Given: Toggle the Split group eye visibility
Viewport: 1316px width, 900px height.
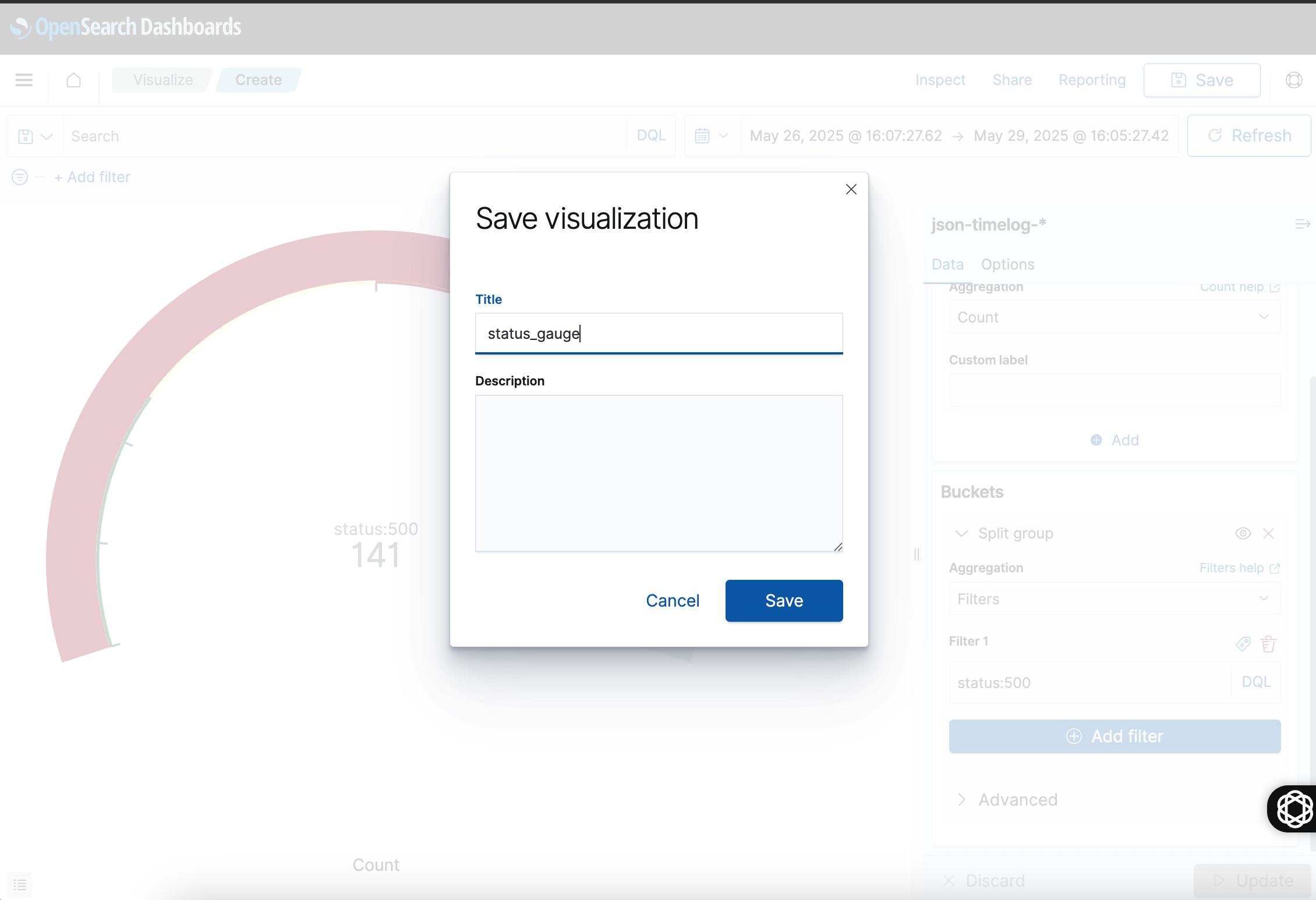Looking at the screenshot, I should [x=1243, y=533].
